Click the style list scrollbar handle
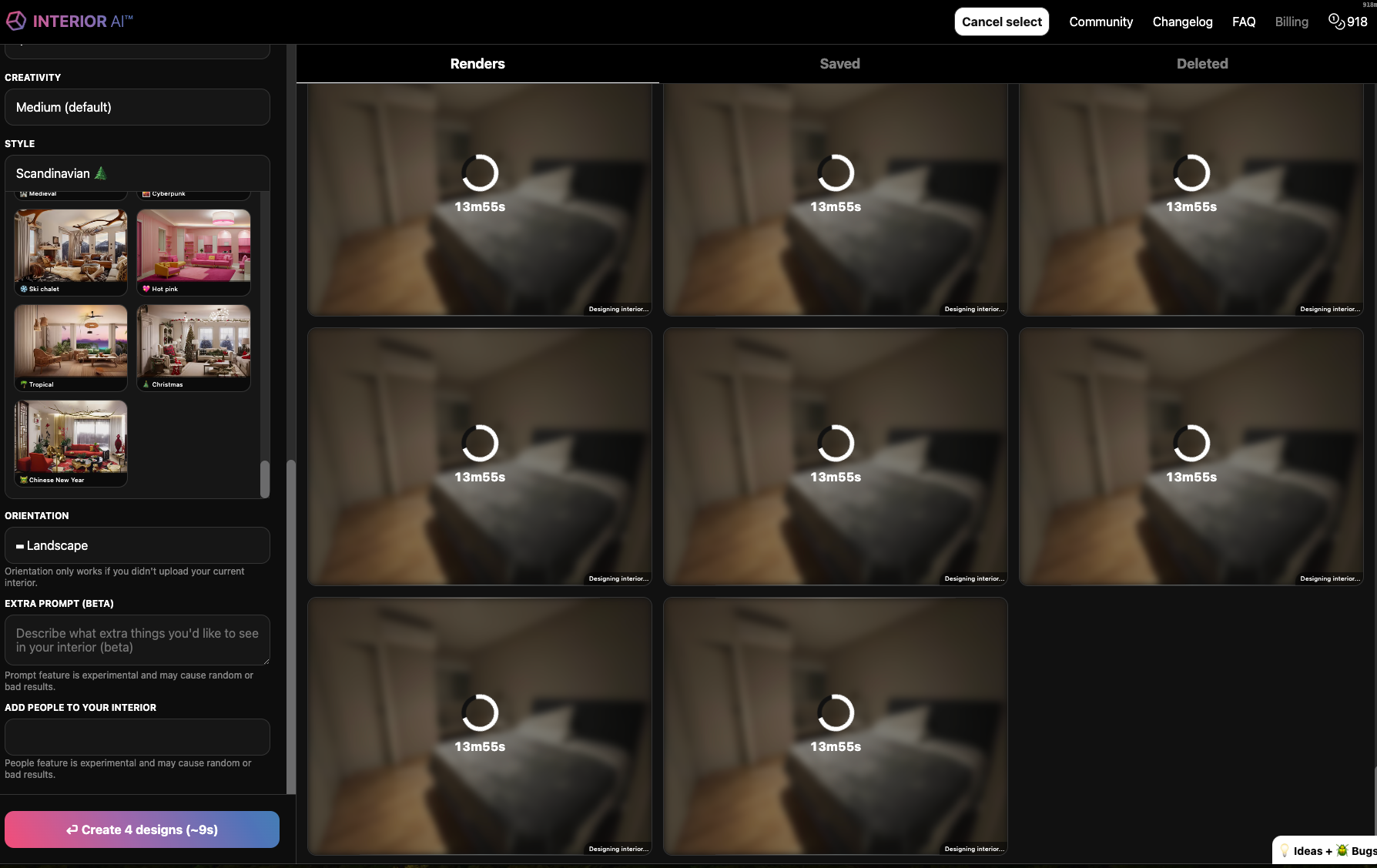1377x868 pixels. tap(265, 479)
